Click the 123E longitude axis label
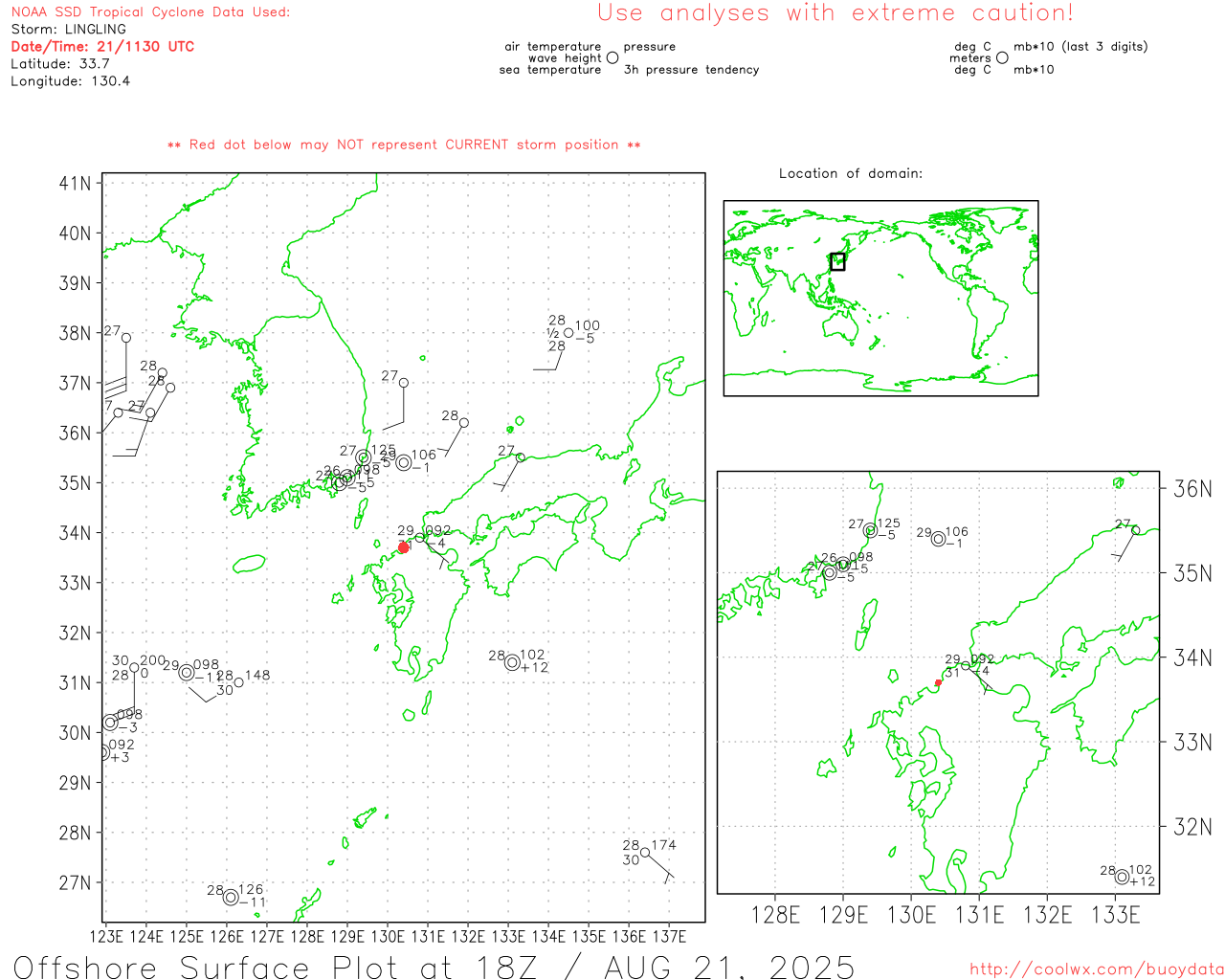This screenshot has height=980, width=1225. point(106,936)
